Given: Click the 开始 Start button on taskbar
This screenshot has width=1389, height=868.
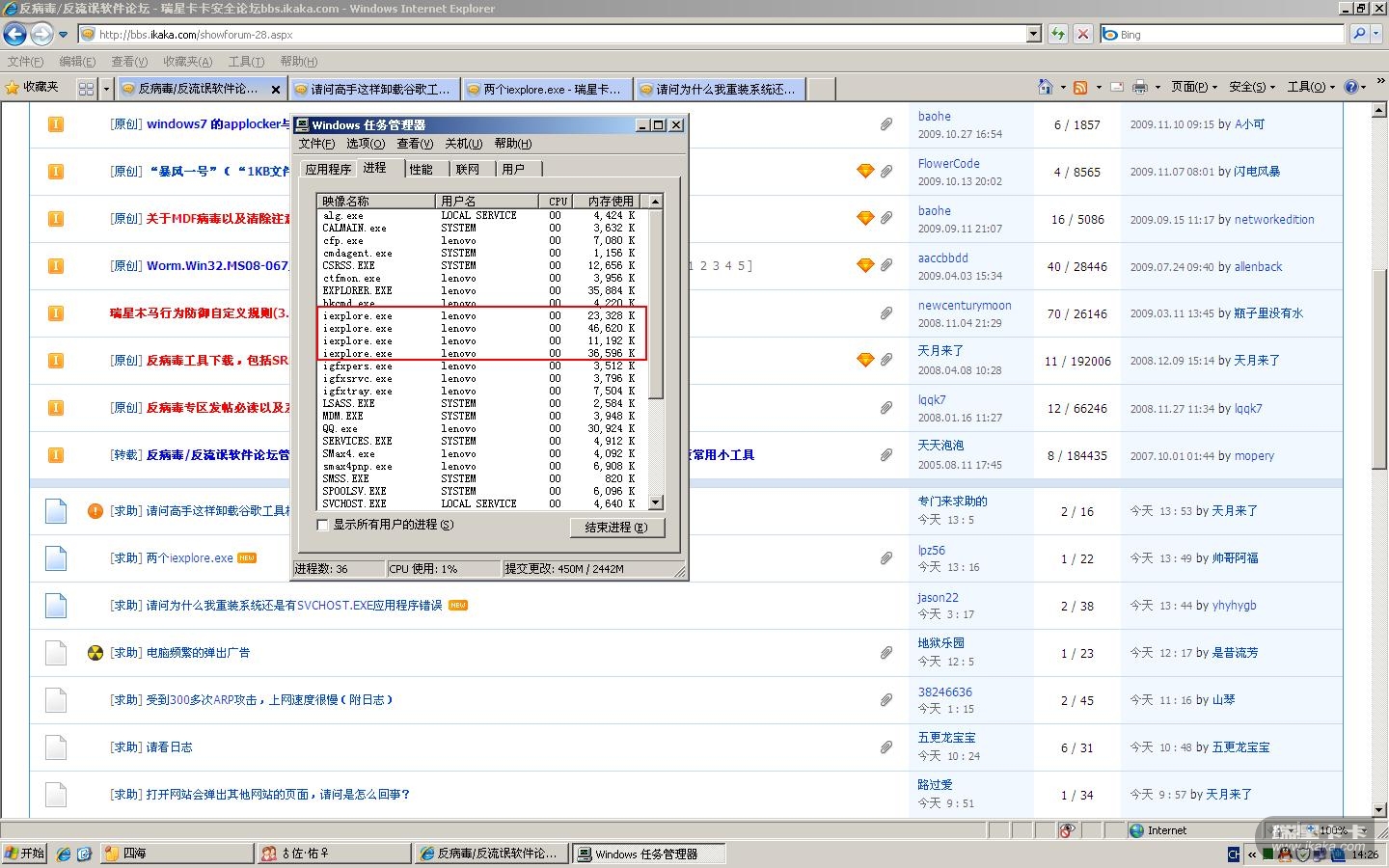Looking at the screenshot, I should [25, 854].
